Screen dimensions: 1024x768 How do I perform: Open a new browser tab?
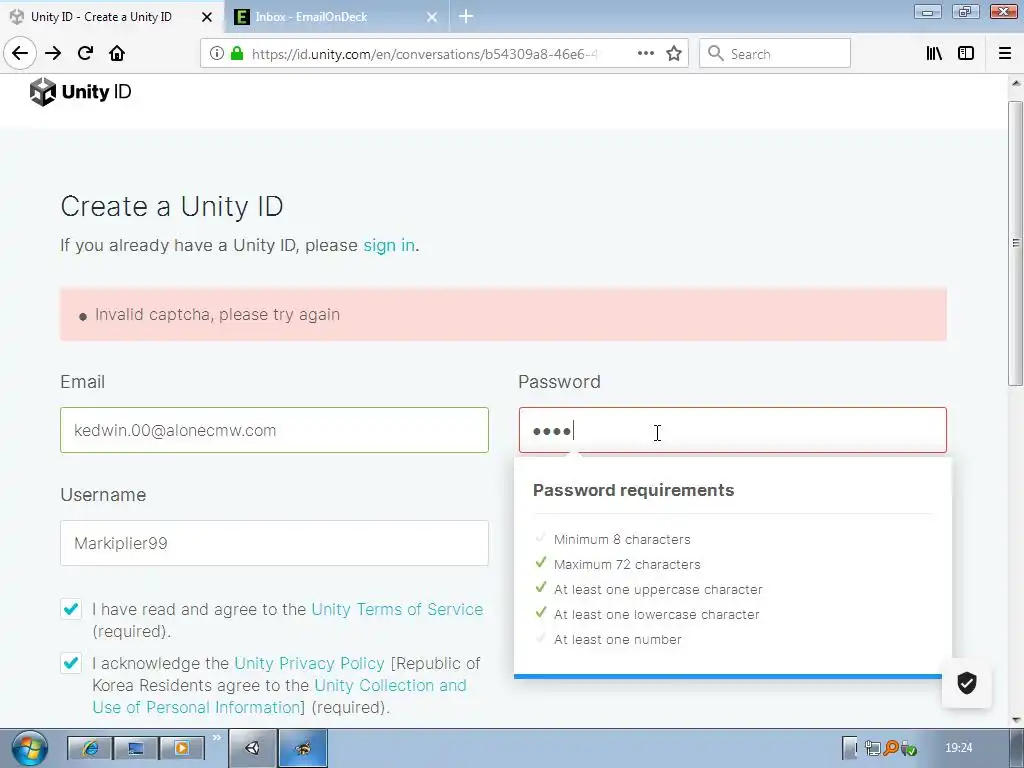tap(466, 16)
